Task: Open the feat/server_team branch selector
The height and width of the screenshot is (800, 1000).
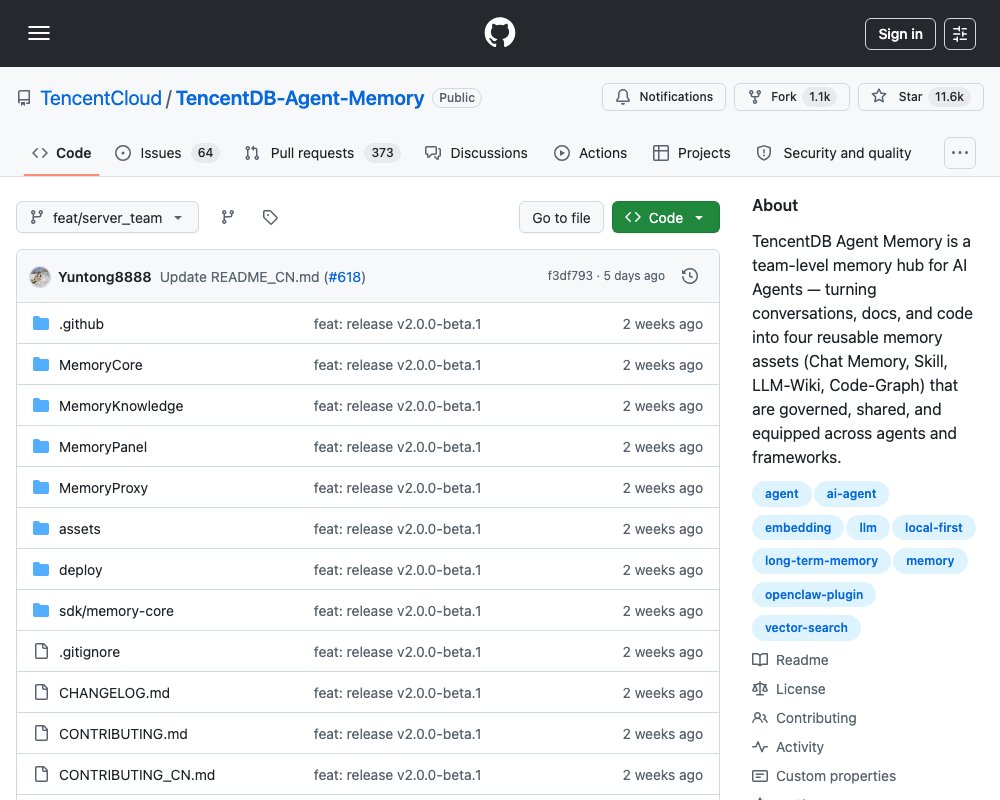Action: [x=107, y=218]
